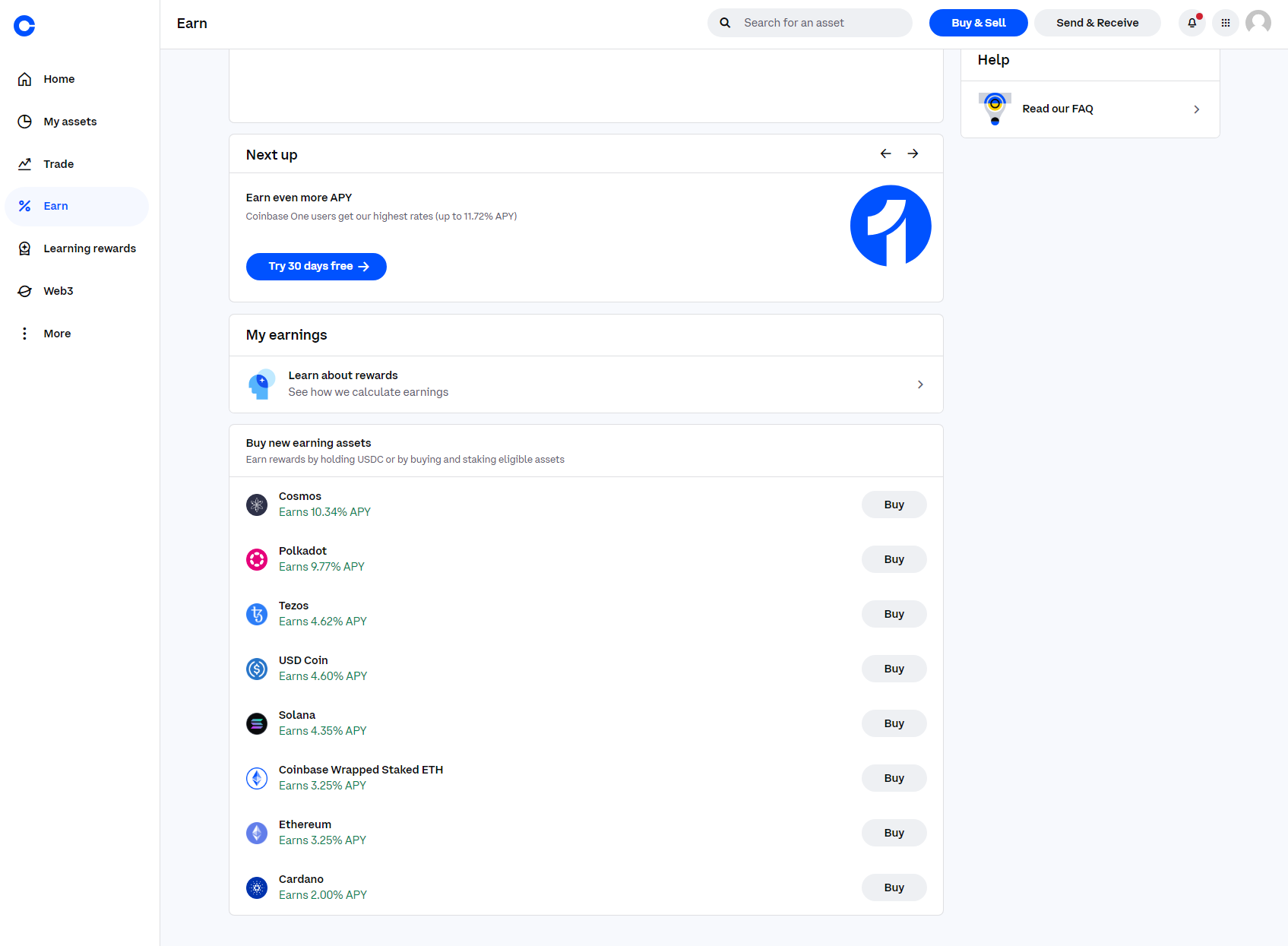
Task: Click the Solana asset icon
Action: pyautogui.click(x=257, y=723)
